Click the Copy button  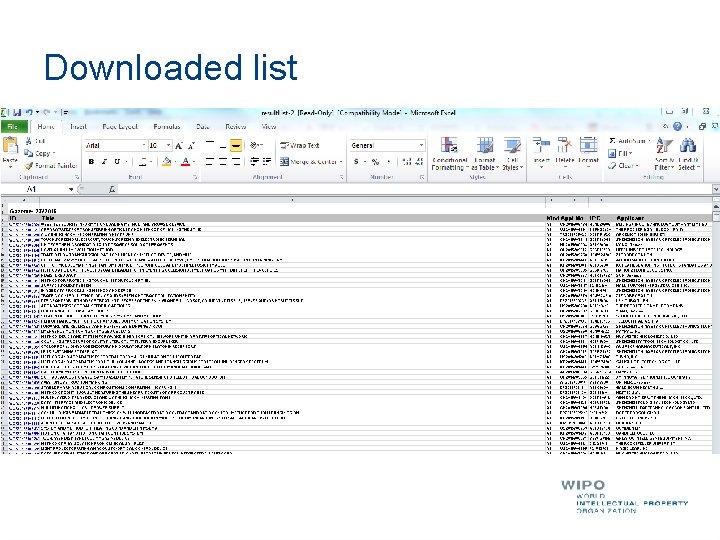coord(39,153)
